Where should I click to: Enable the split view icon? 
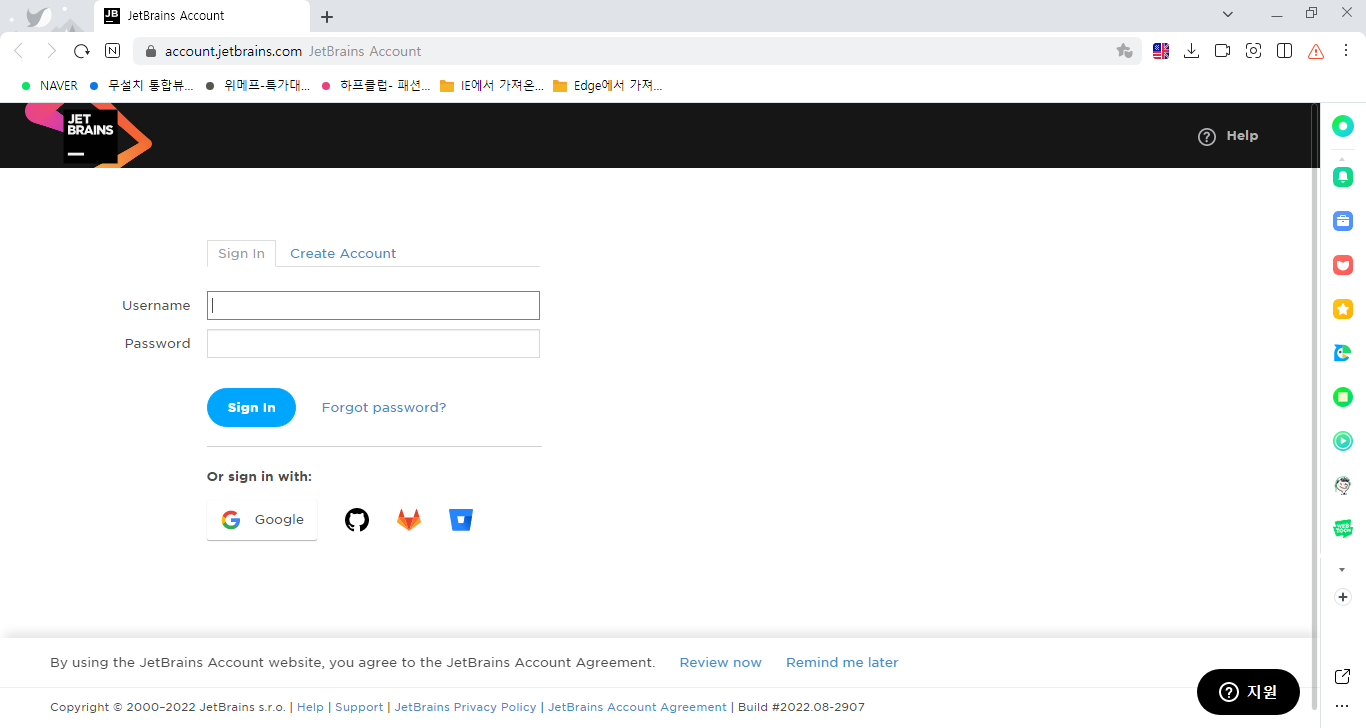[1285, 51]
